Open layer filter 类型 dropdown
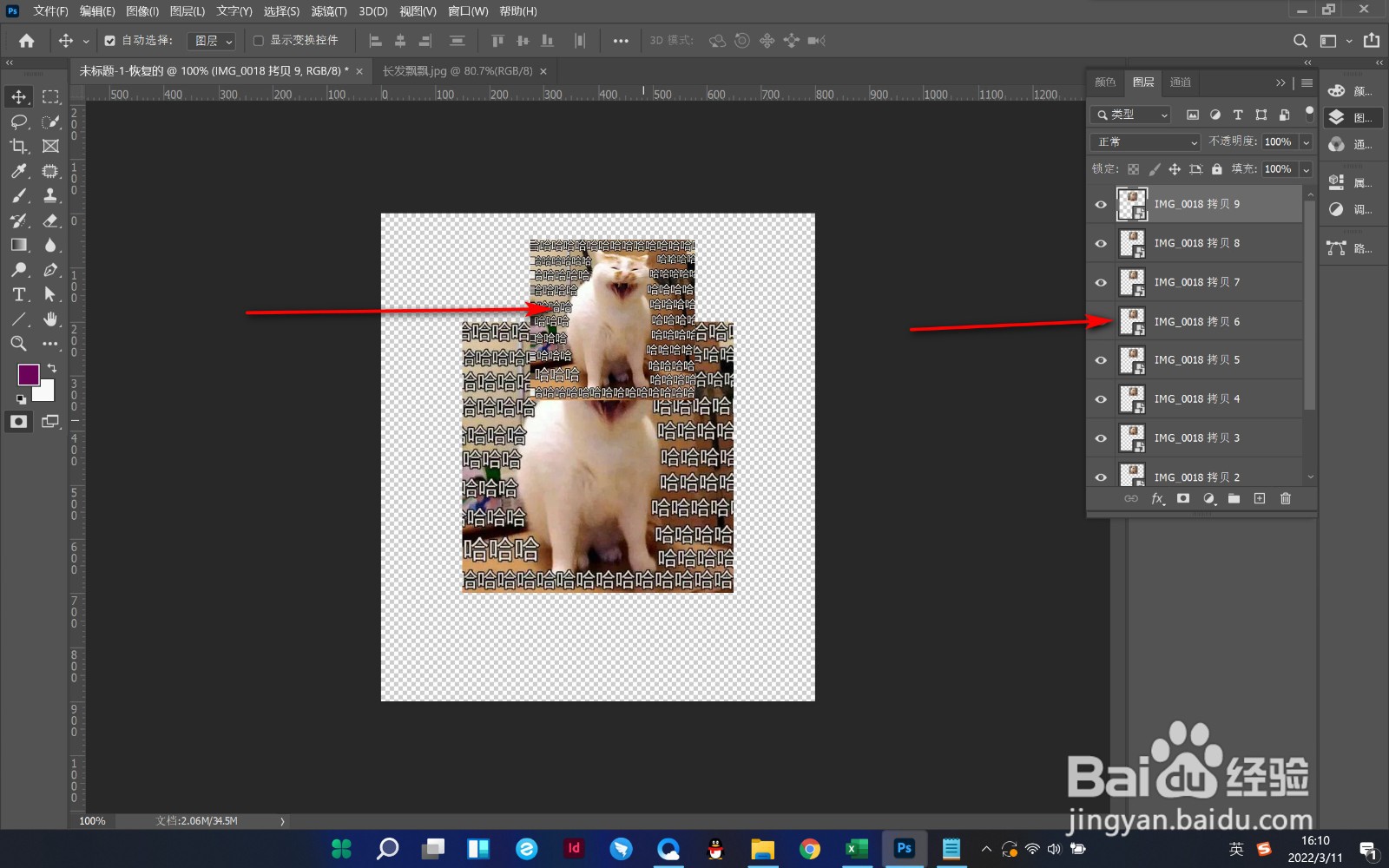 coord(1131,115)
